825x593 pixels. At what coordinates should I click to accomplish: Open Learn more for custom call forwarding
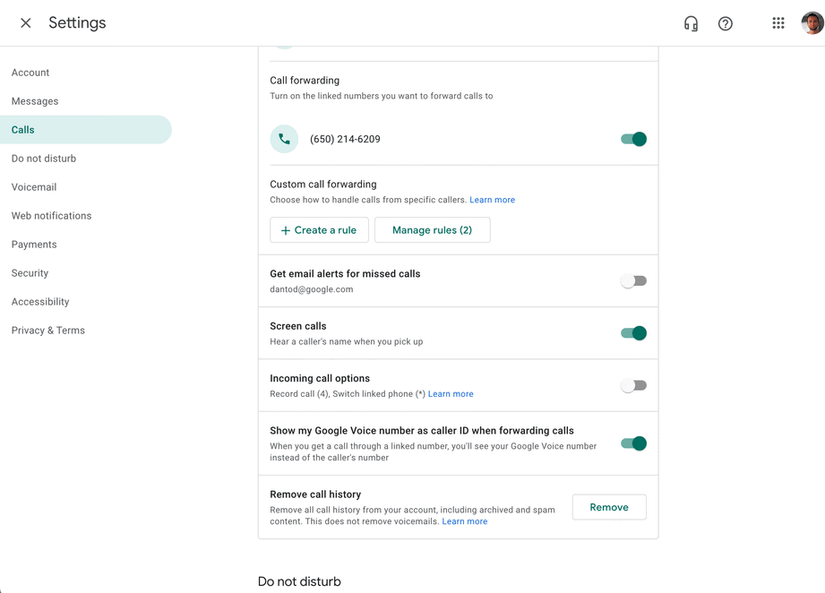click(x=492, y=200)
